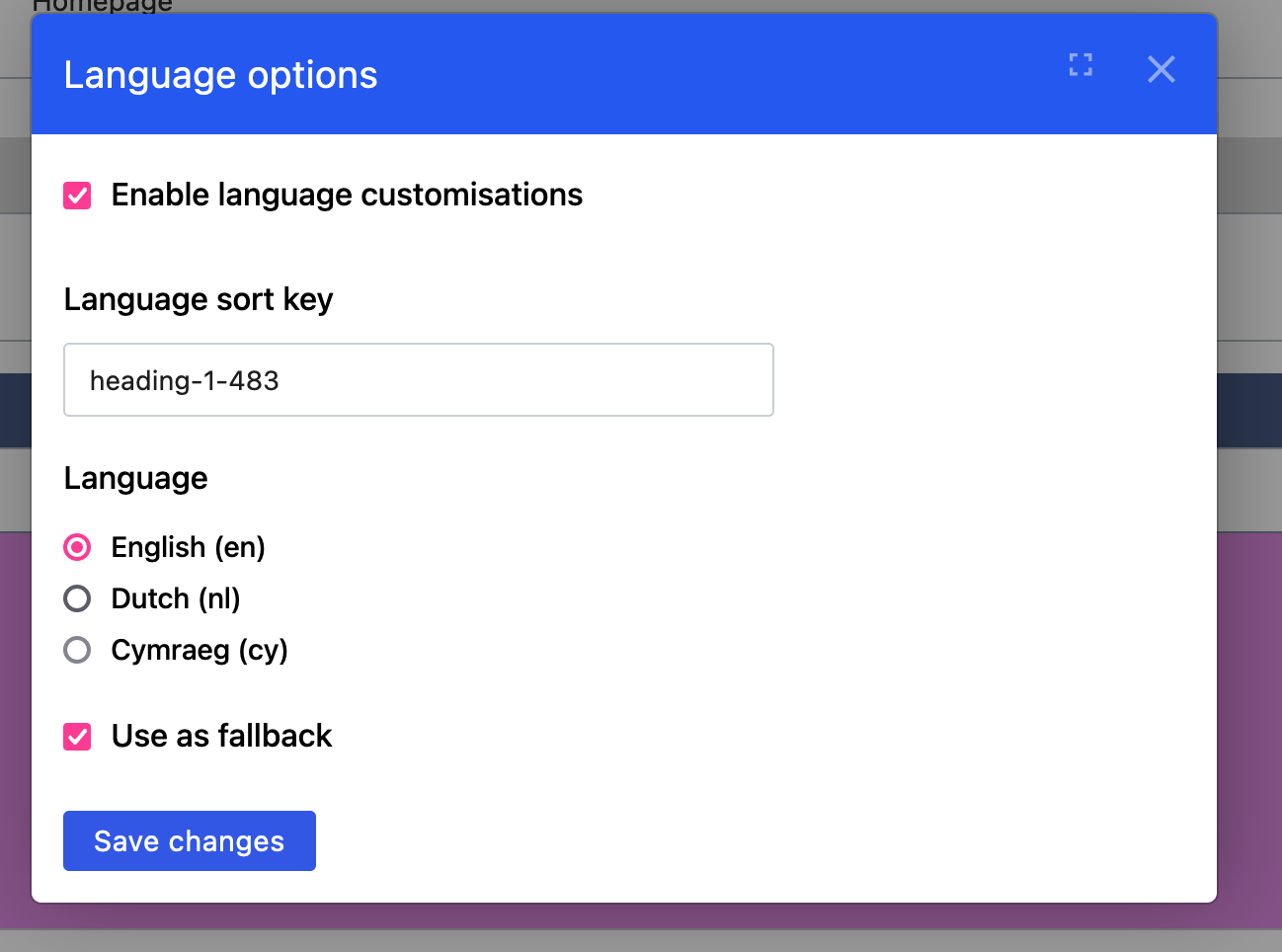The image size is (1282, 952).
Task: Click the dark navy band behind dialog
Action: click(1249, 411)
